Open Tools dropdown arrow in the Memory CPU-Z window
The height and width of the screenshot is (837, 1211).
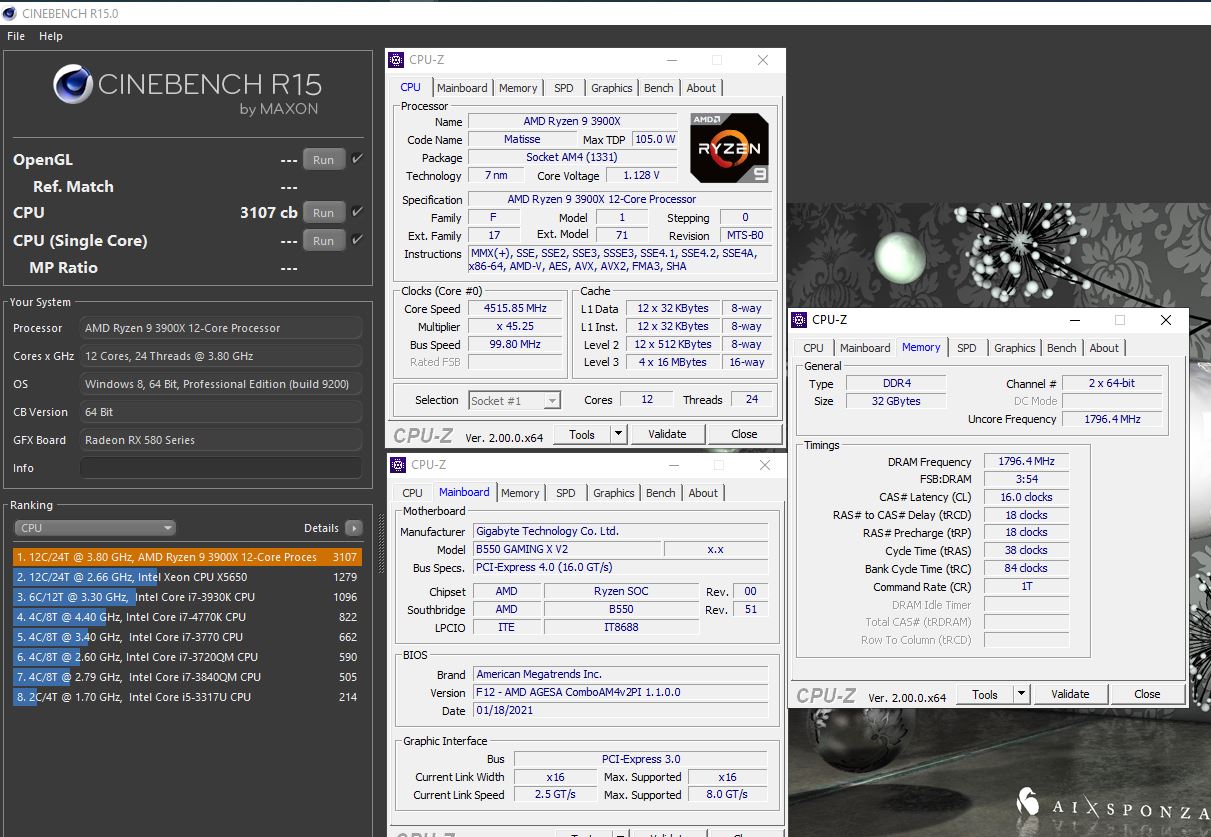click(x=1021, y=694)
